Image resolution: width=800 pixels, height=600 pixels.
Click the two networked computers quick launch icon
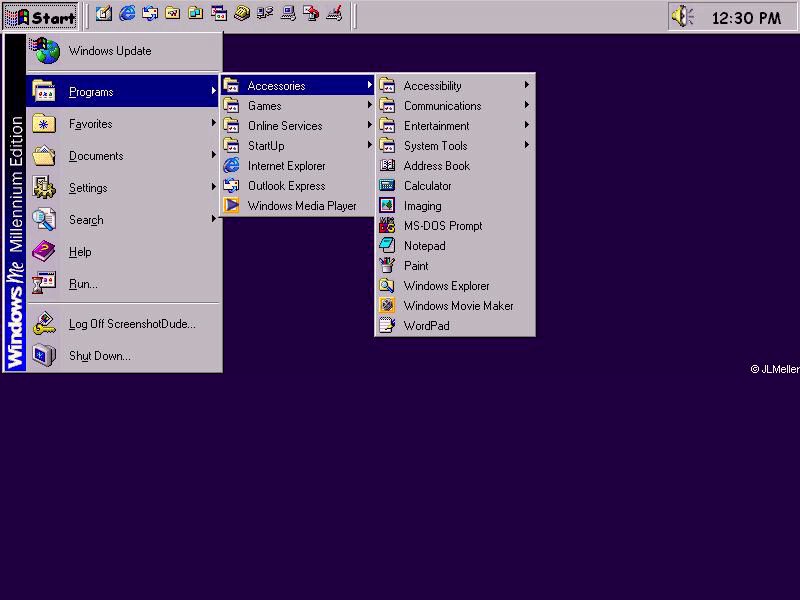265,14
